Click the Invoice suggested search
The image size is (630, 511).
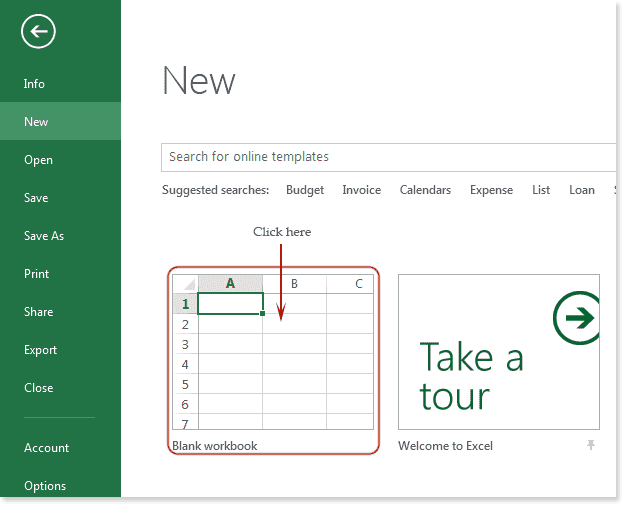point(362,190)
